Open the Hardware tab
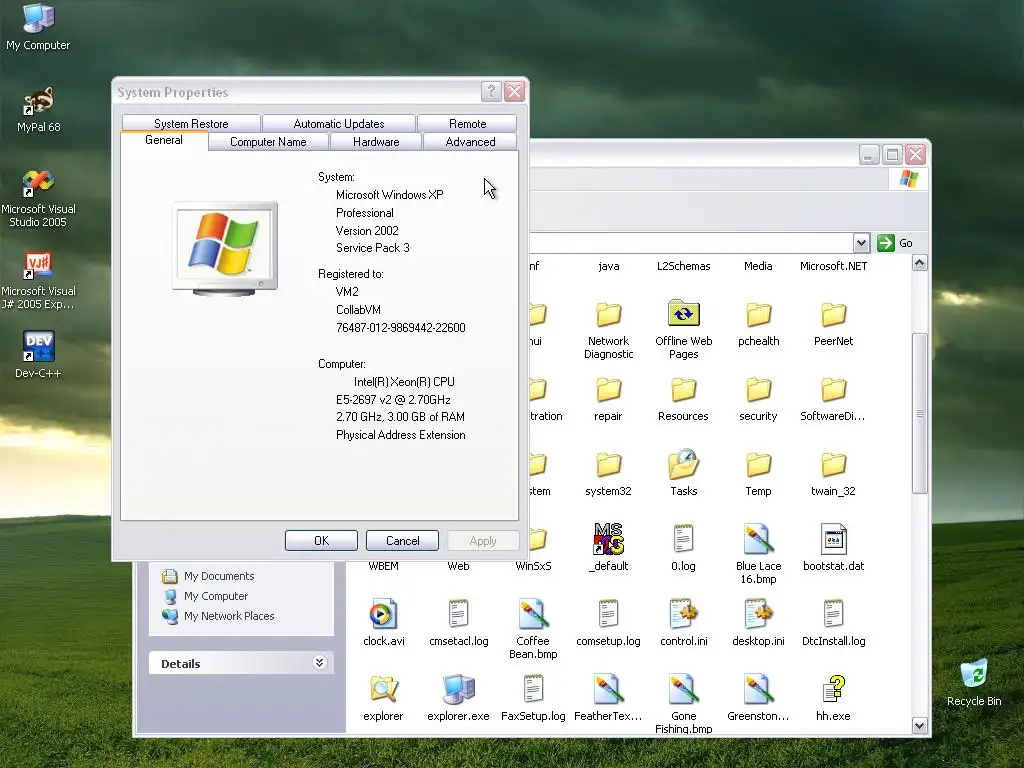 376,142
